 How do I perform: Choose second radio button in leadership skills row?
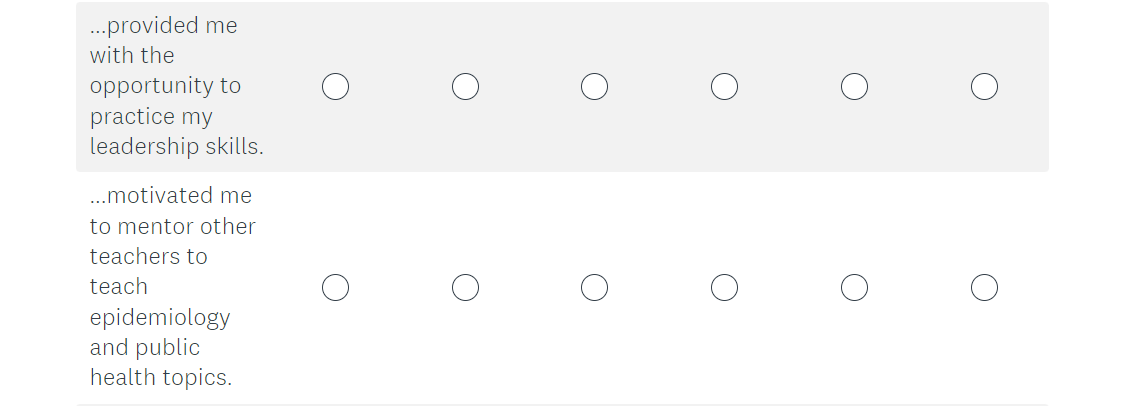tap(465, 87)
